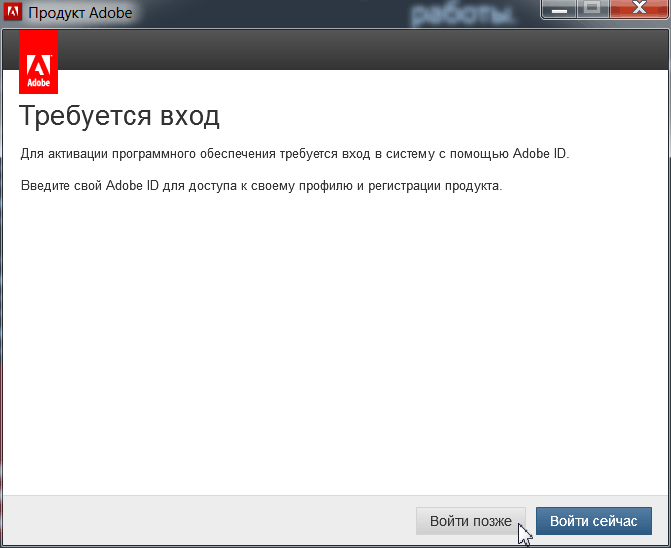Close the Продукт Adobe window
This screenshot has height=548, width=671.
(x=639, y=9)
